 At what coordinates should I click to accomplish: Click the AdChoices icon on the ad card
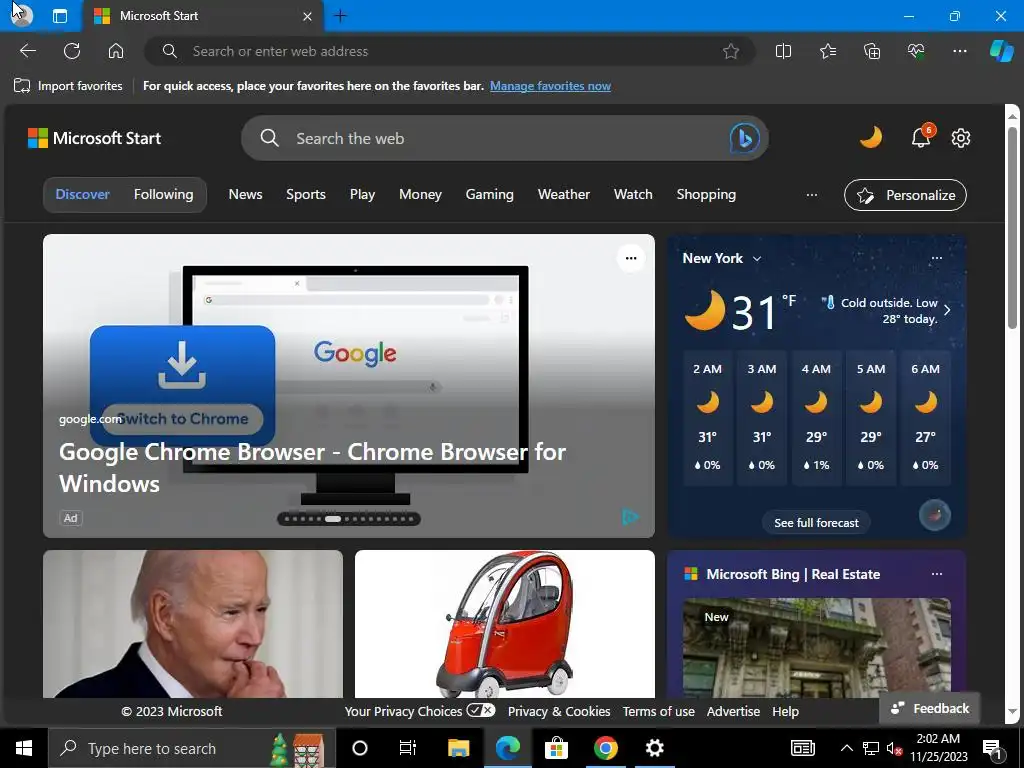630,517
